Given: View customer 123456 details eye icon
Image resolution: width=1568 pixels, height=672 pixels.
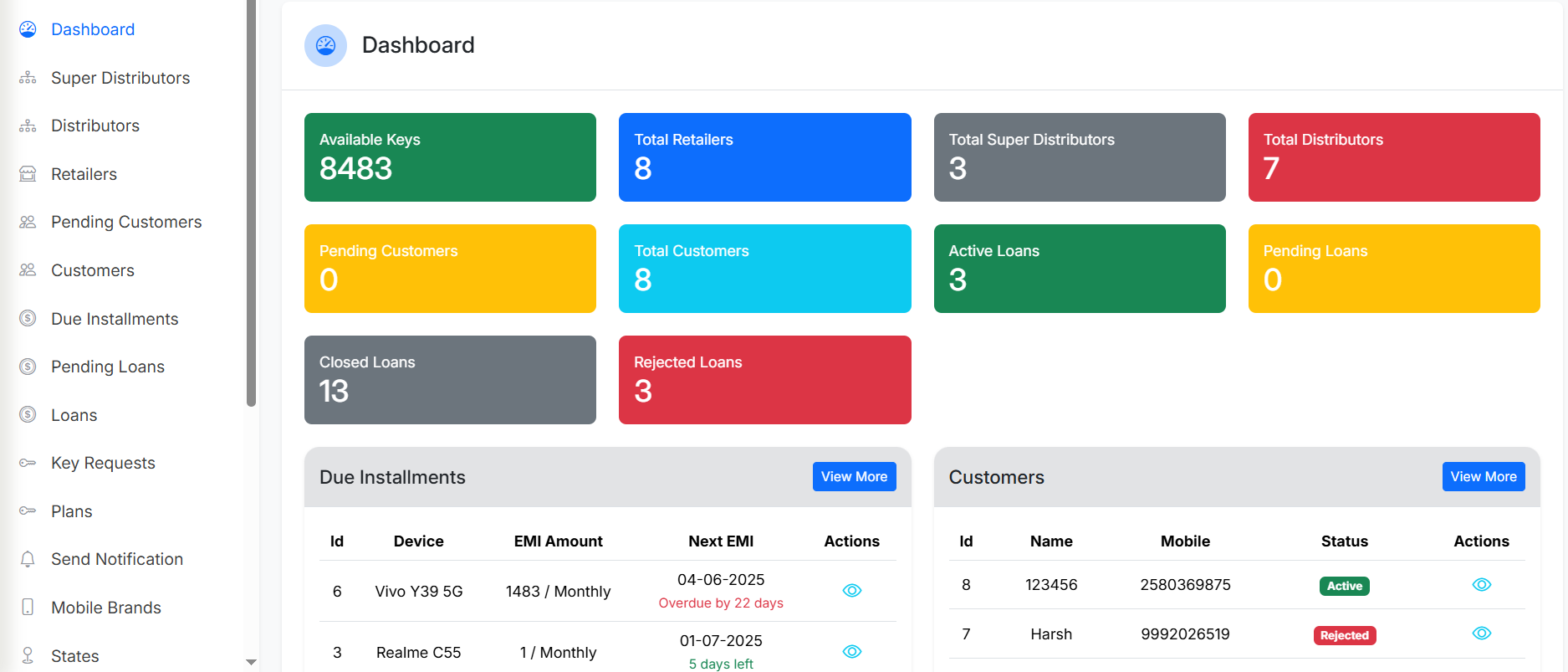Looking at the screenshot, I should (x=1482, y=585).
